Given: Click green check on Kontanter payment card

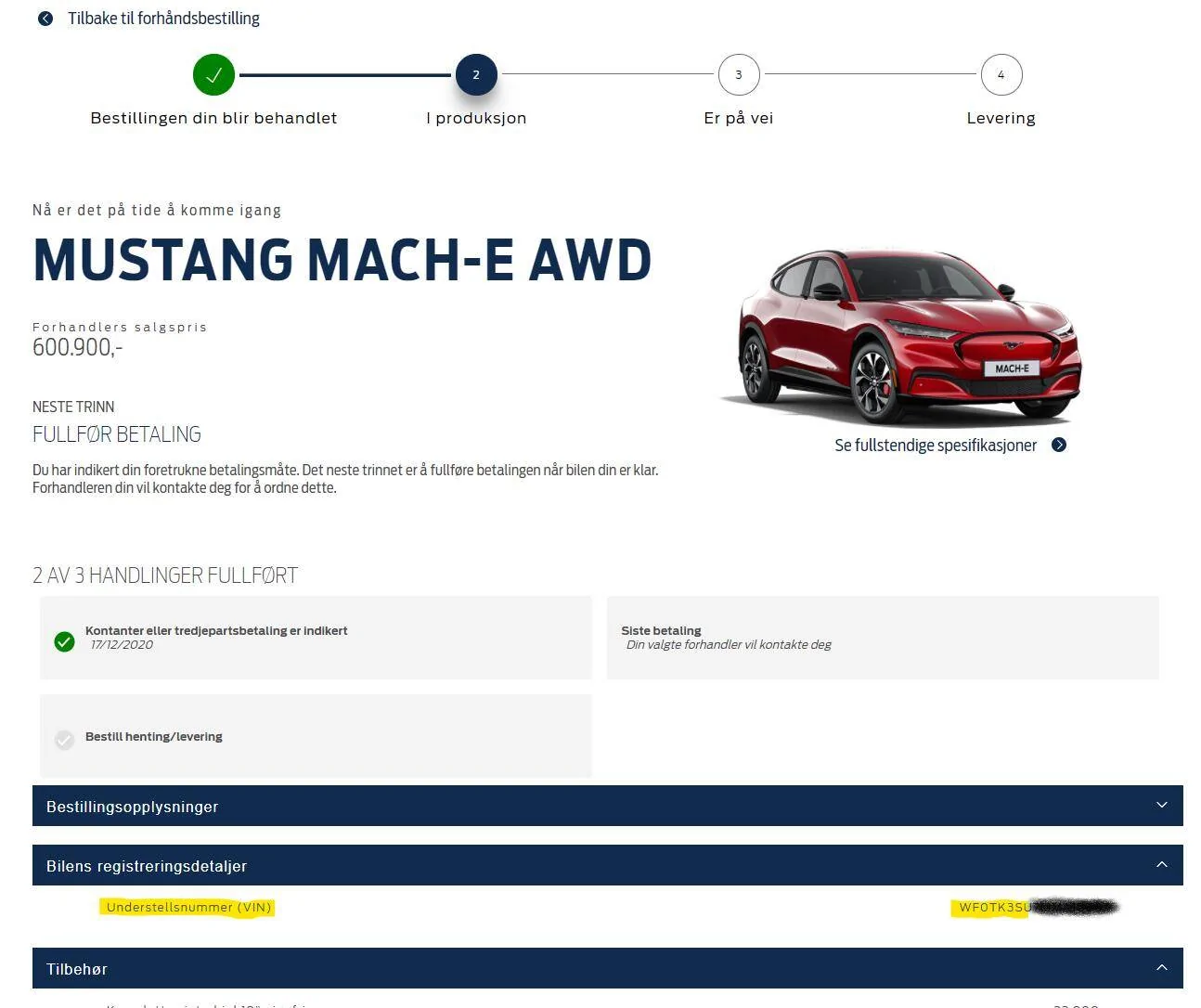Looking at the screenshot, I should tap(64, 641).
